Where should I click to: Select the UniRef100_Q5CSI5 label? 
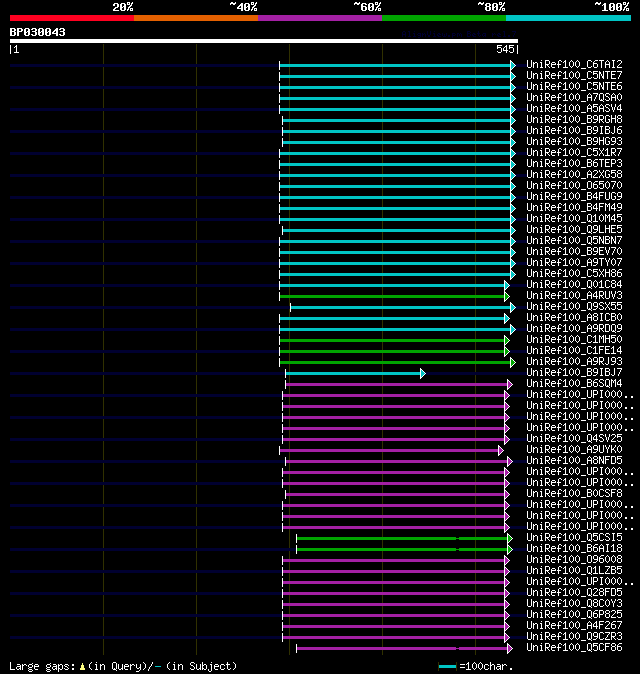[x=574, y=538]
